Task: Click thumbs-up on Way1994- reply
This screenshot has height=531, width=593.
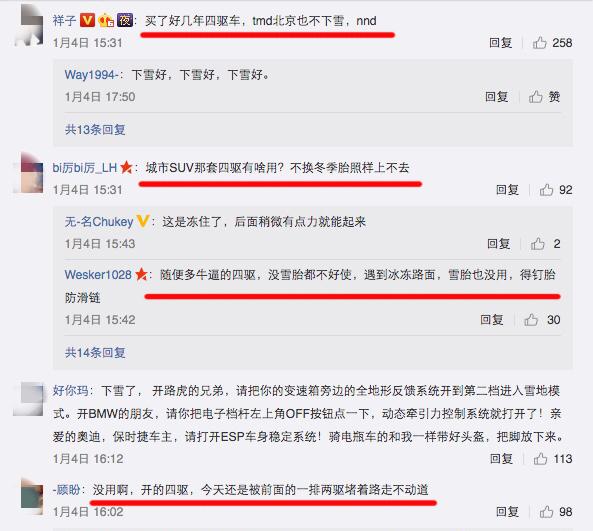Action: tap(536, 97)
